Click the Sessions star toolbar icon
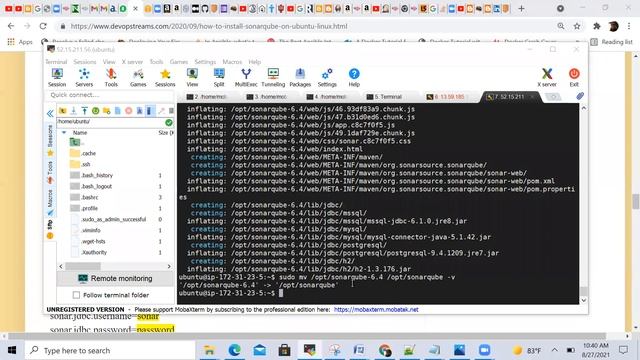Image resolution: width=640 pixels, height=360 pixels. tap(165, 77)
